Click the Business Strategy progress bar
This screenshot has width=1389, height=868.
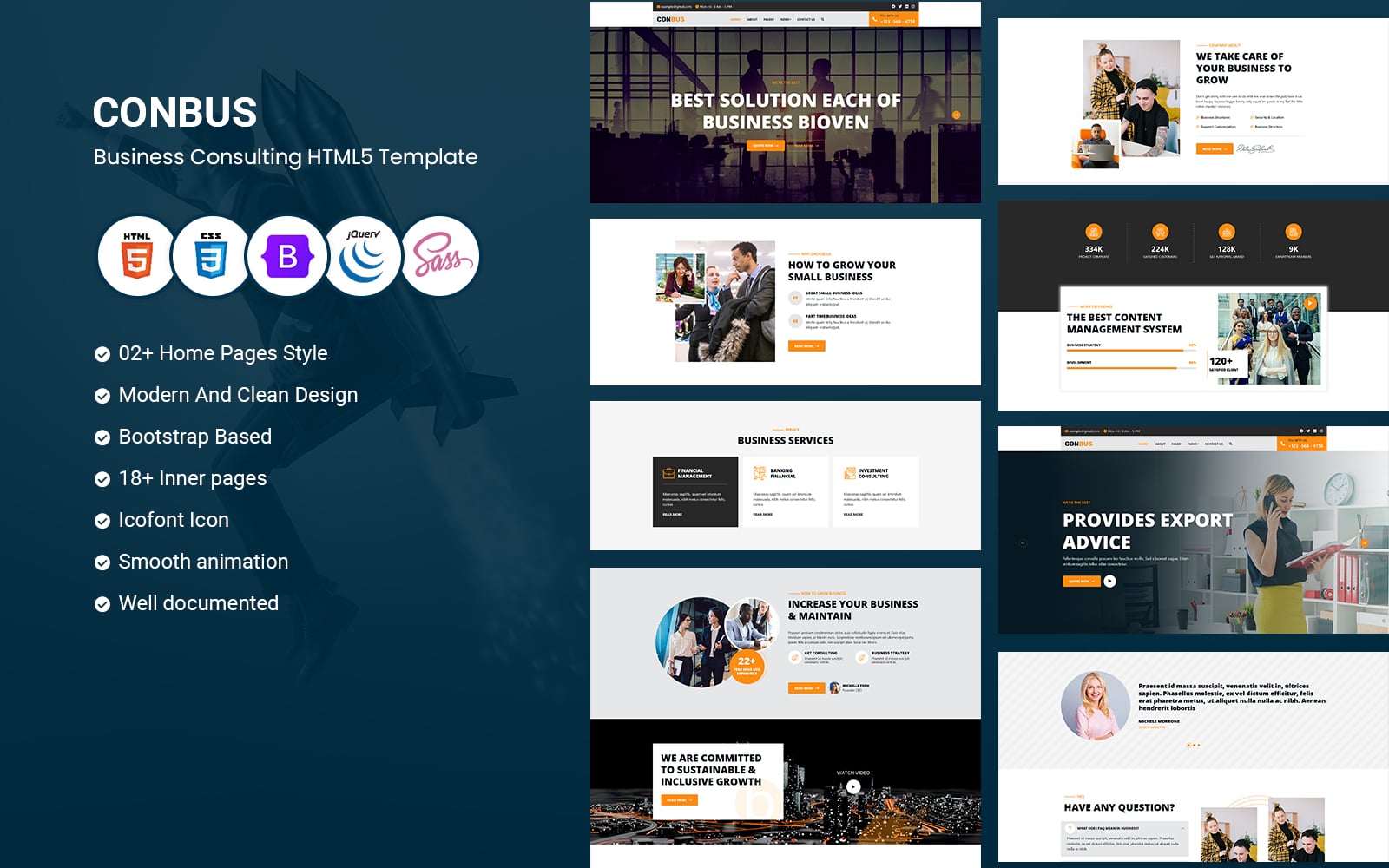pyautogui.click(x=1126, y=351)
